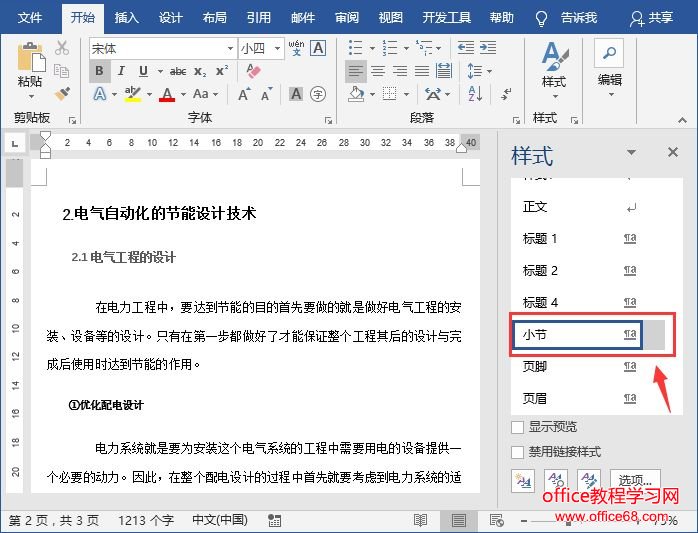The height and width of the screenshot is (533, 698).
Task: Switch to the 设计 (Design) tab
Action: click(x=170, y=17)
